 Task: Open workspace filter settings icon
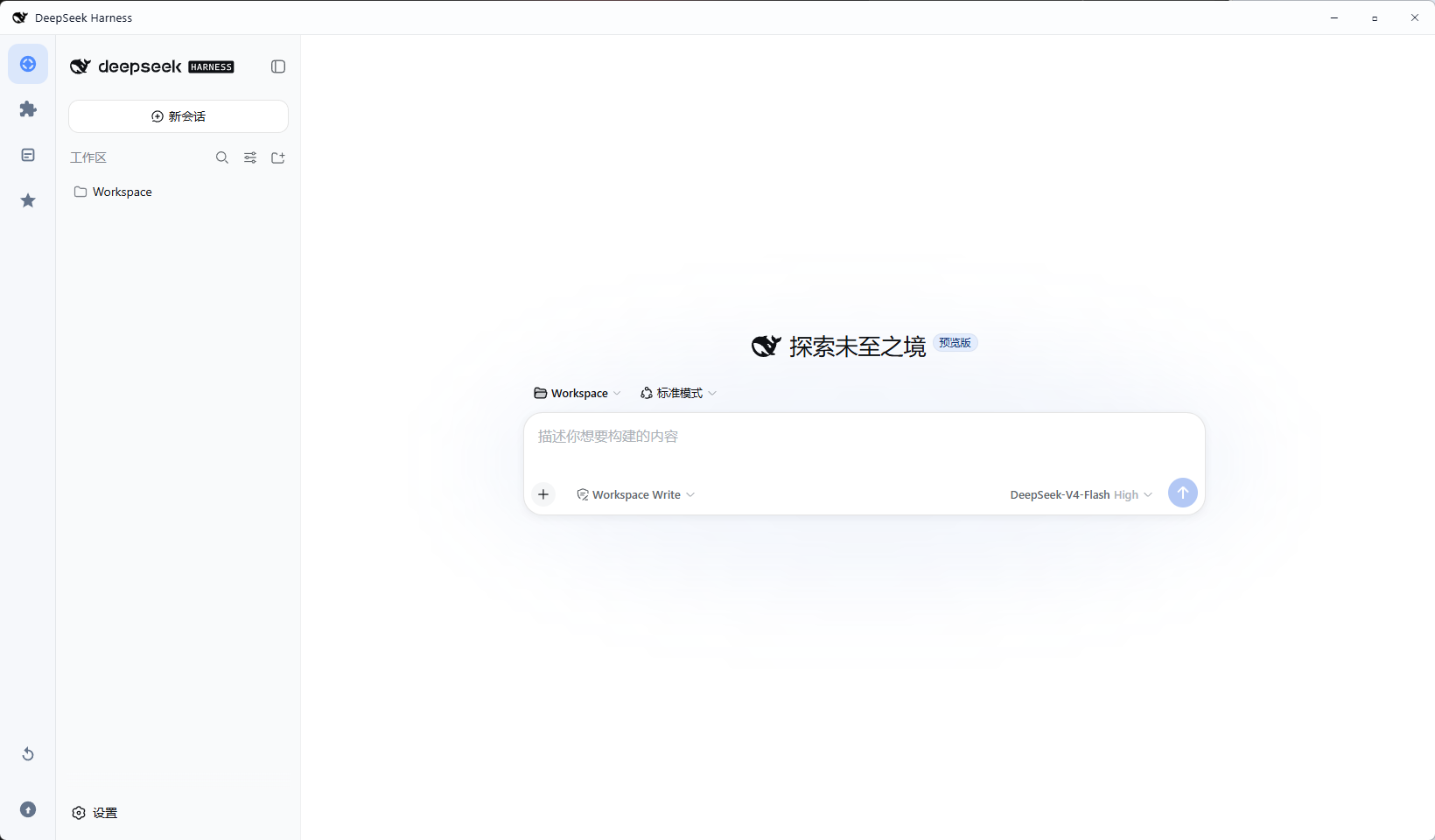click(x=250, y=157)
